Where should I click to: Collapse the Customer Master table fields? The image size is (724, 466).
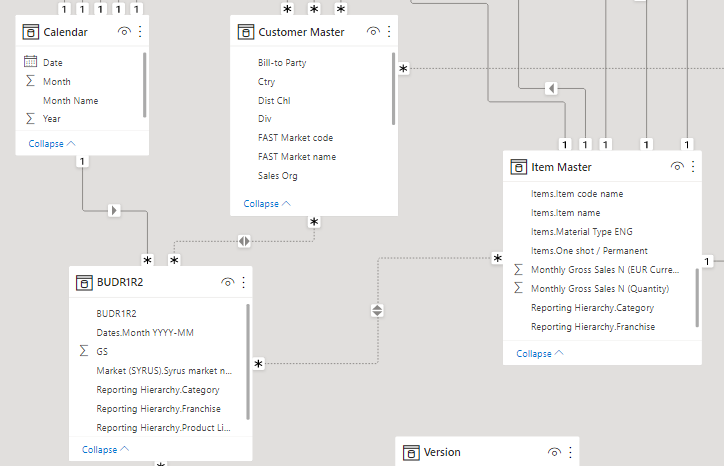point(267,204)
